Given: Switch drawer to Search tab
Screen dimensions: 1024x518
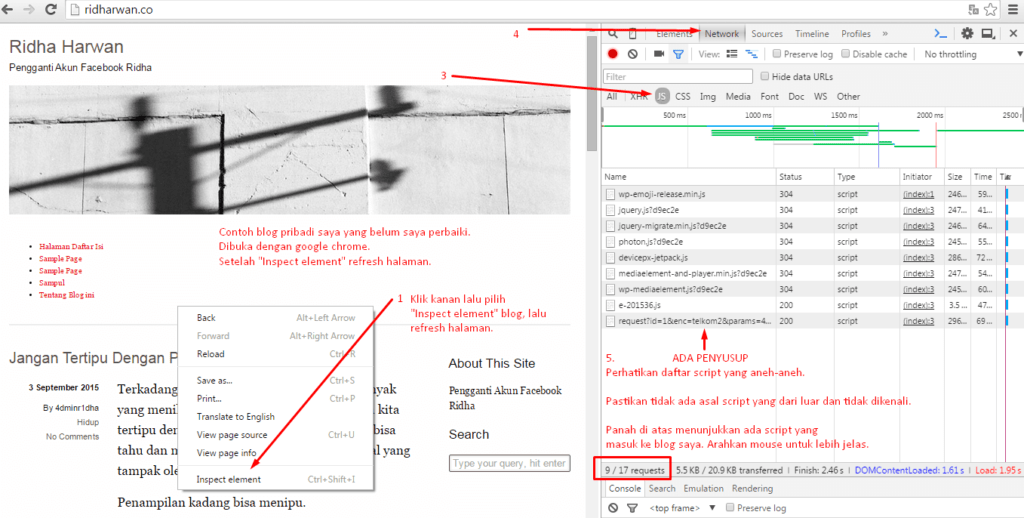Looking at the screenshot, I should pyautogui.click(x=662, y=489).
